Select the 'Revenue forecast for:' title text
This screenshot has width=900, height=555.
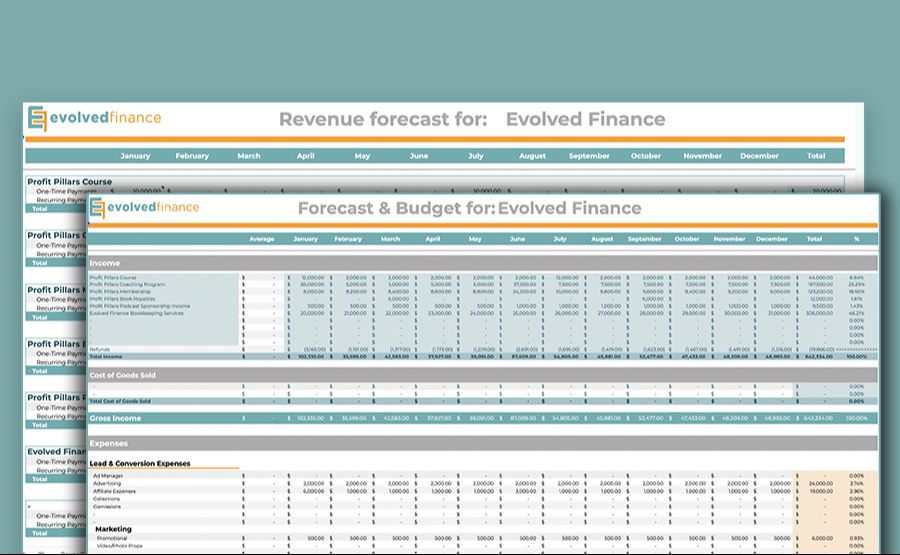(x=383, y=119)
